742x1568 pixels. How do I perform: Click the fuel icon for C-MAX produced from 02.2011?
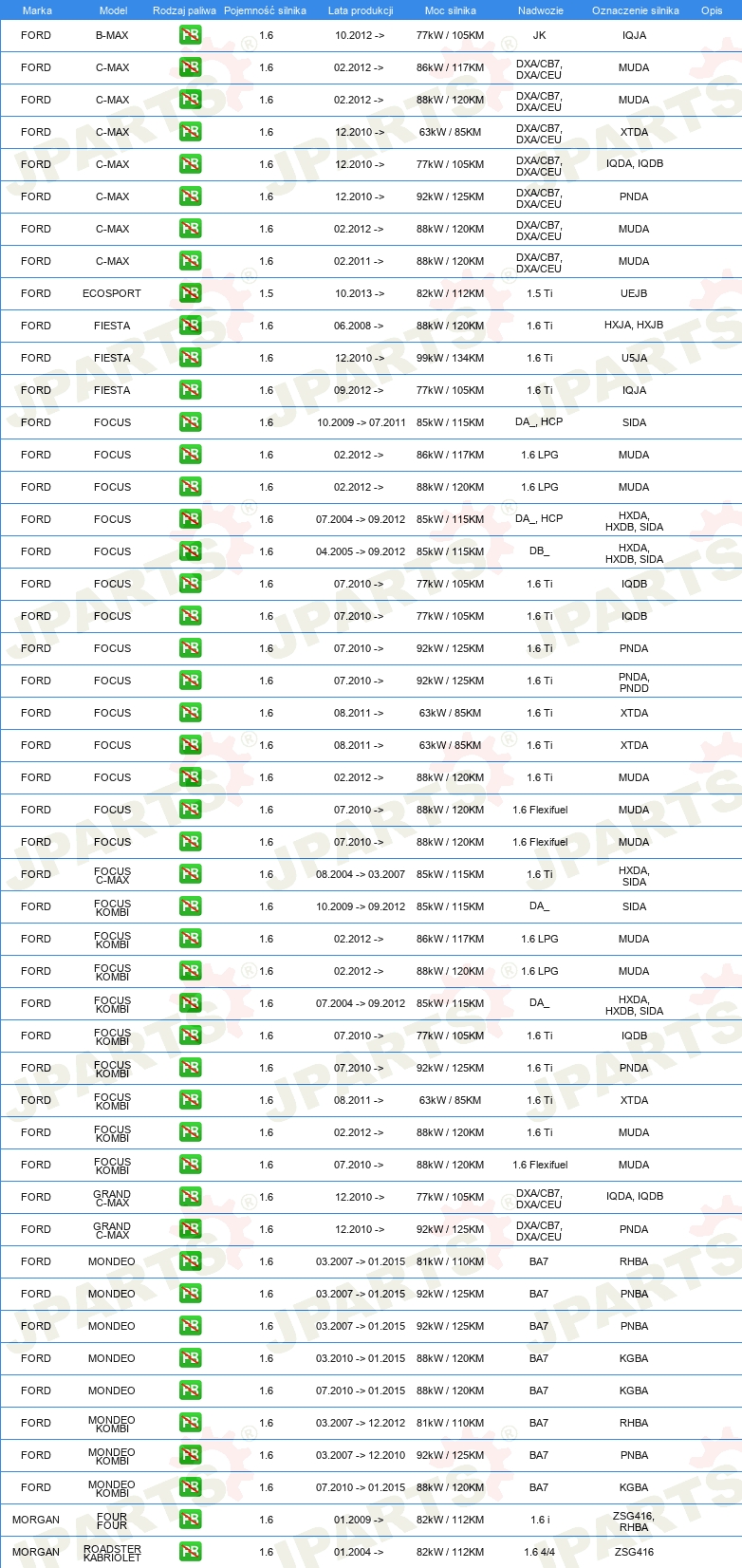(x=190, y=262)
